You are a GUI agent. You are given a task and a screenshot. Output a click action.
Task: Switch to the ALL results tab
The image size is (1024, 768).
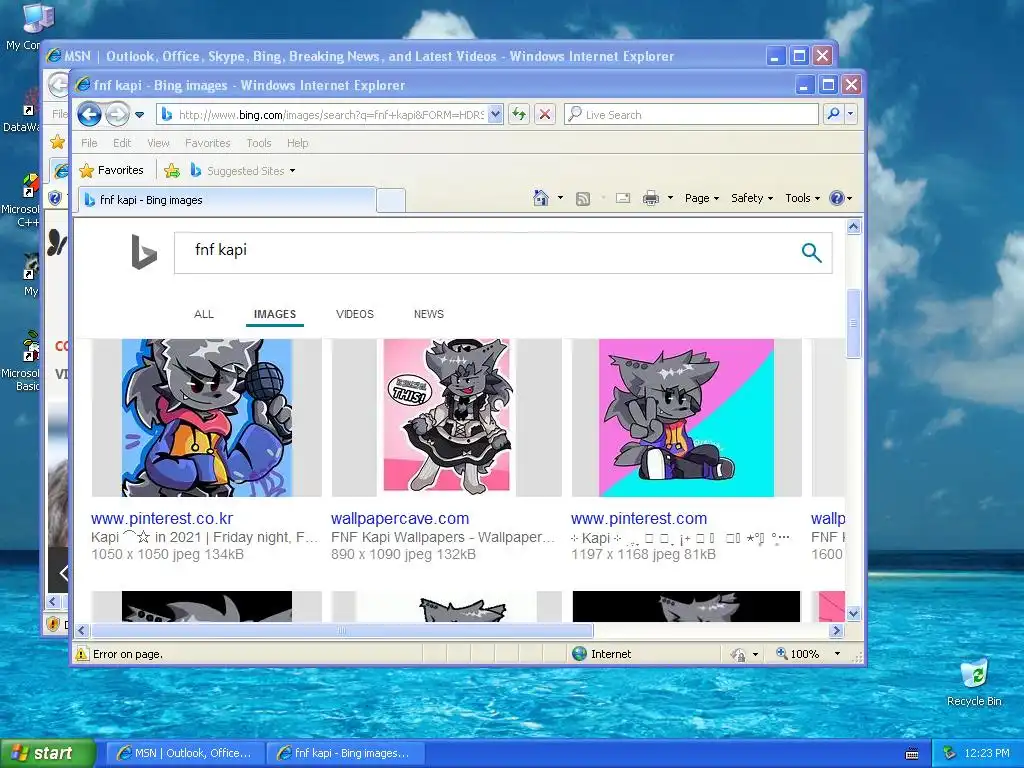click(x=204, y=314)
